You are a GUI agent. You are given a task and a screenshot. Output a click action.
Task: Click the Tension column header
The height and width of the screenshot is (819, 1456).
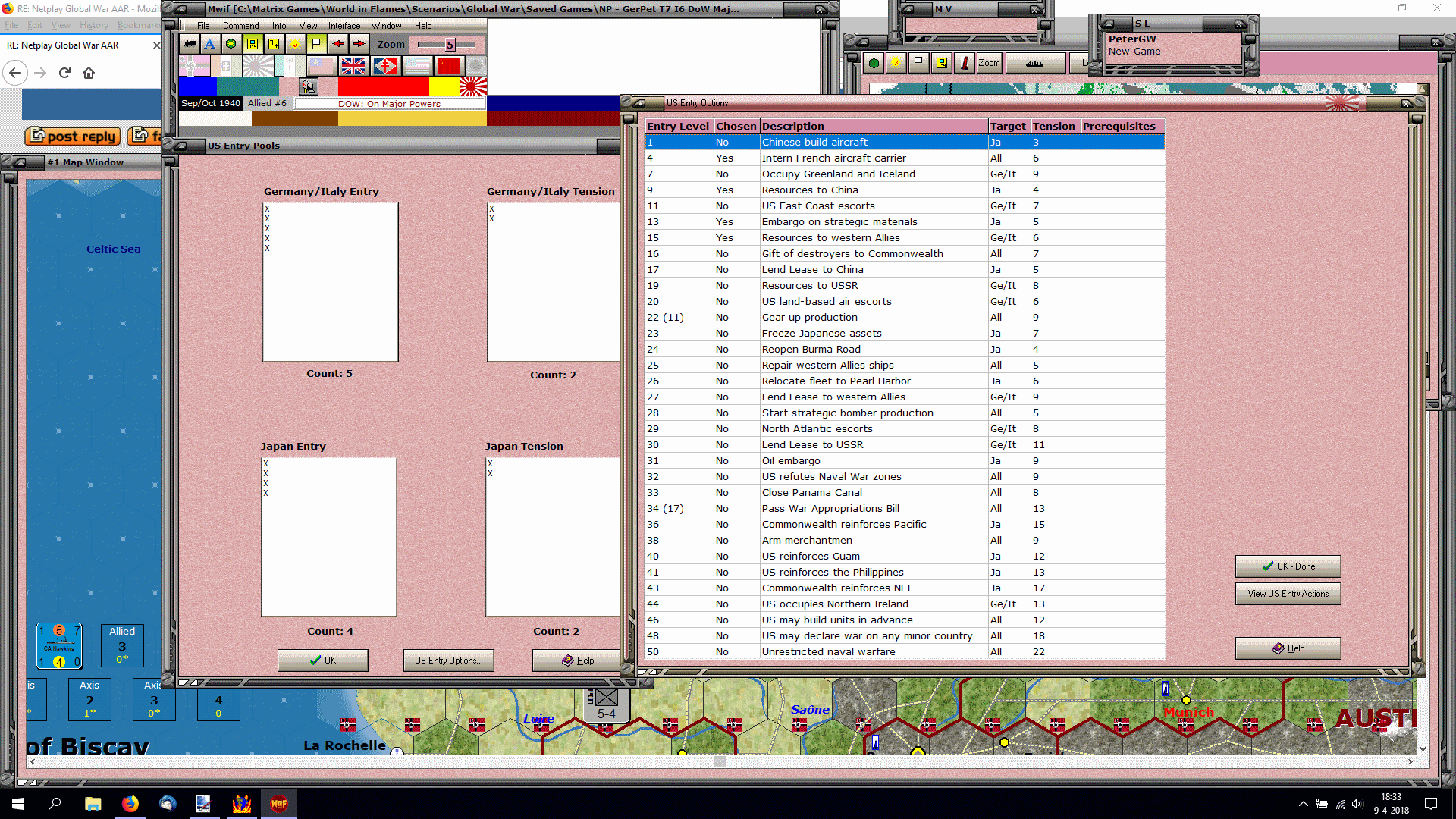(1054, 126)
